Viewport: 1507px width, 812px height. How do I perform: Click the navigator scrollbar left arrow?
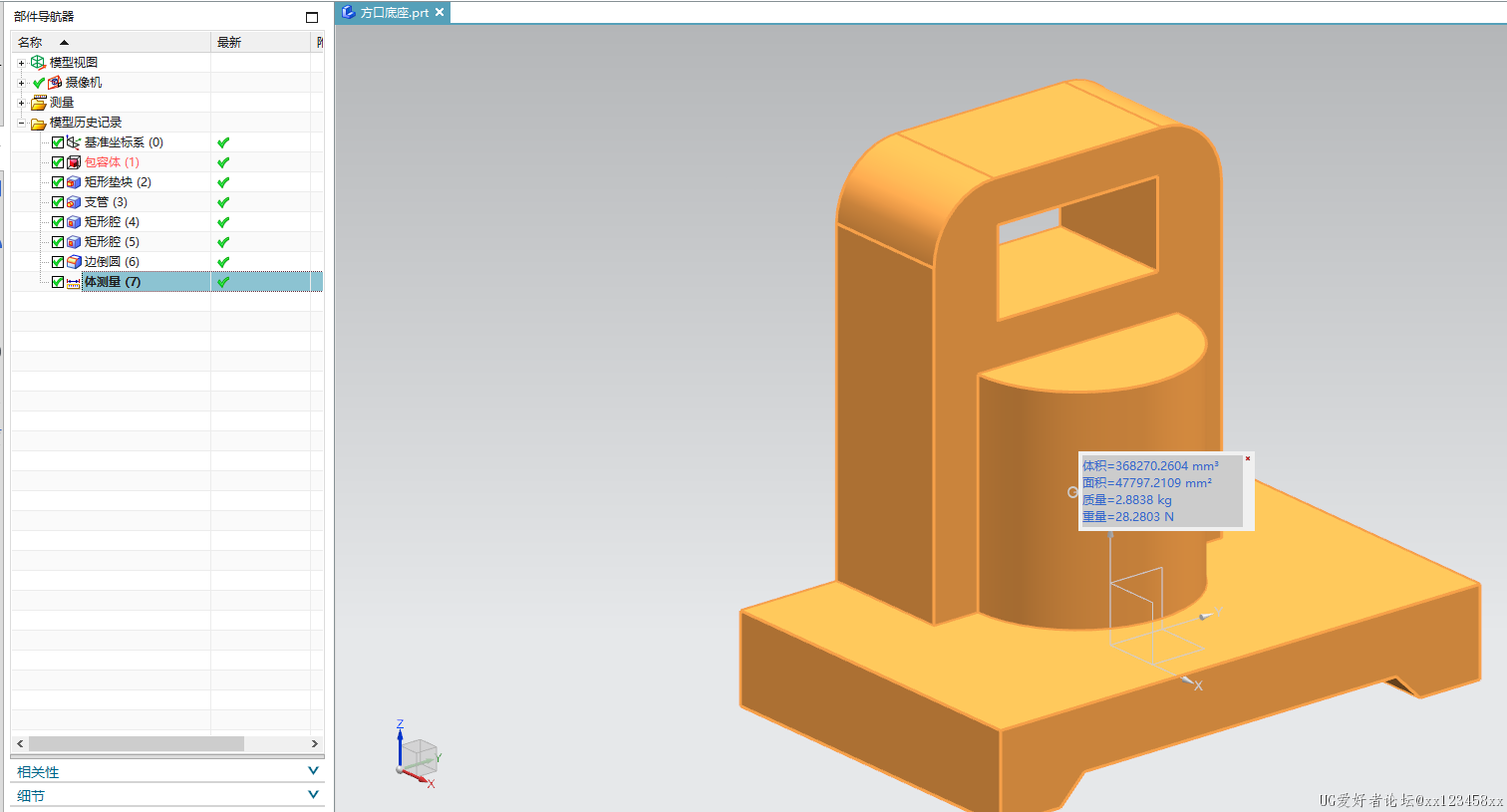20,743
